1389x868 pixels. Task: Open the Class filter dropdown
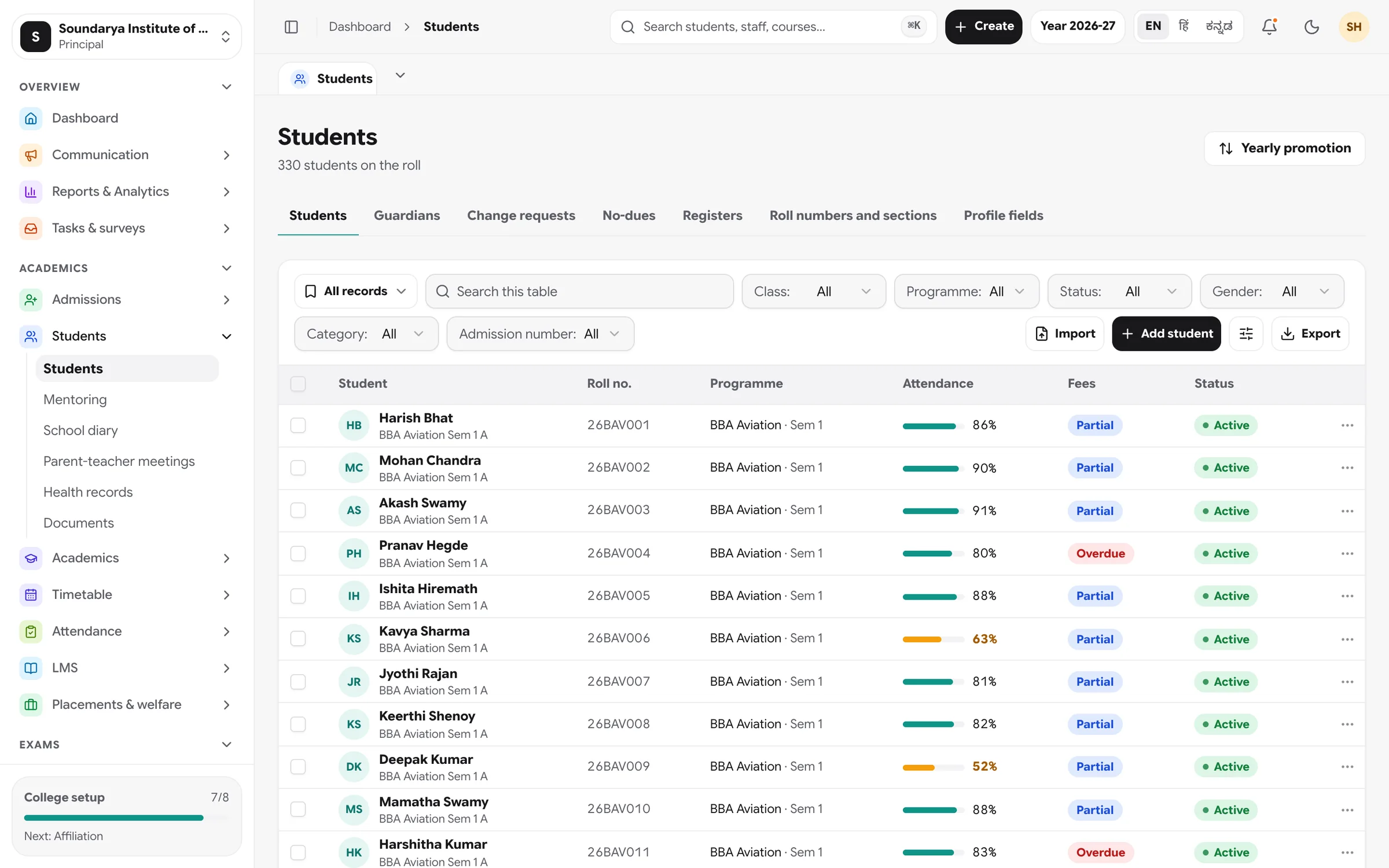tap(813, 291)
